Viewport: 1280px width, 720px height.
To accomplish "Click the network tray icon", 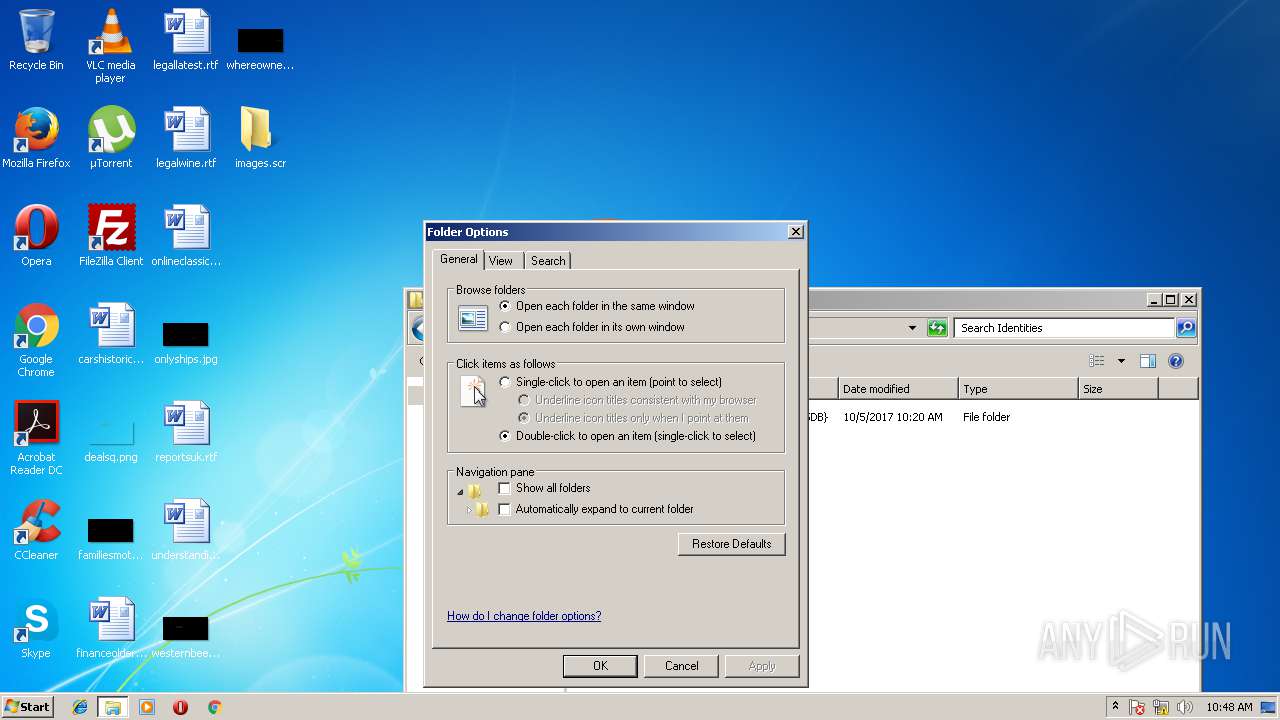I will coord(1161,707).
